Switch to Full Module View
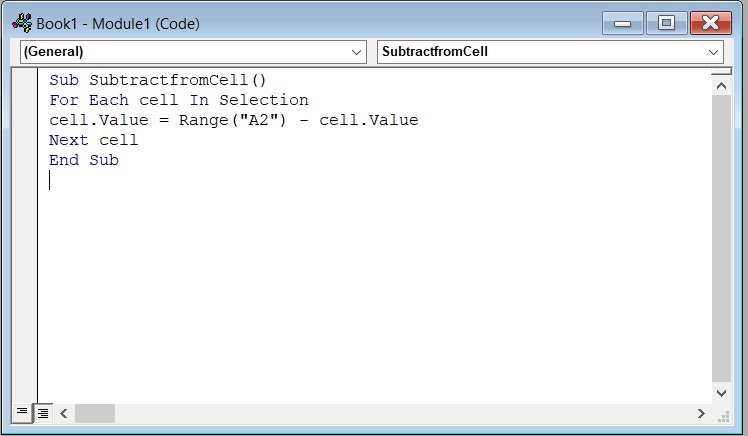 coord(43,413)
